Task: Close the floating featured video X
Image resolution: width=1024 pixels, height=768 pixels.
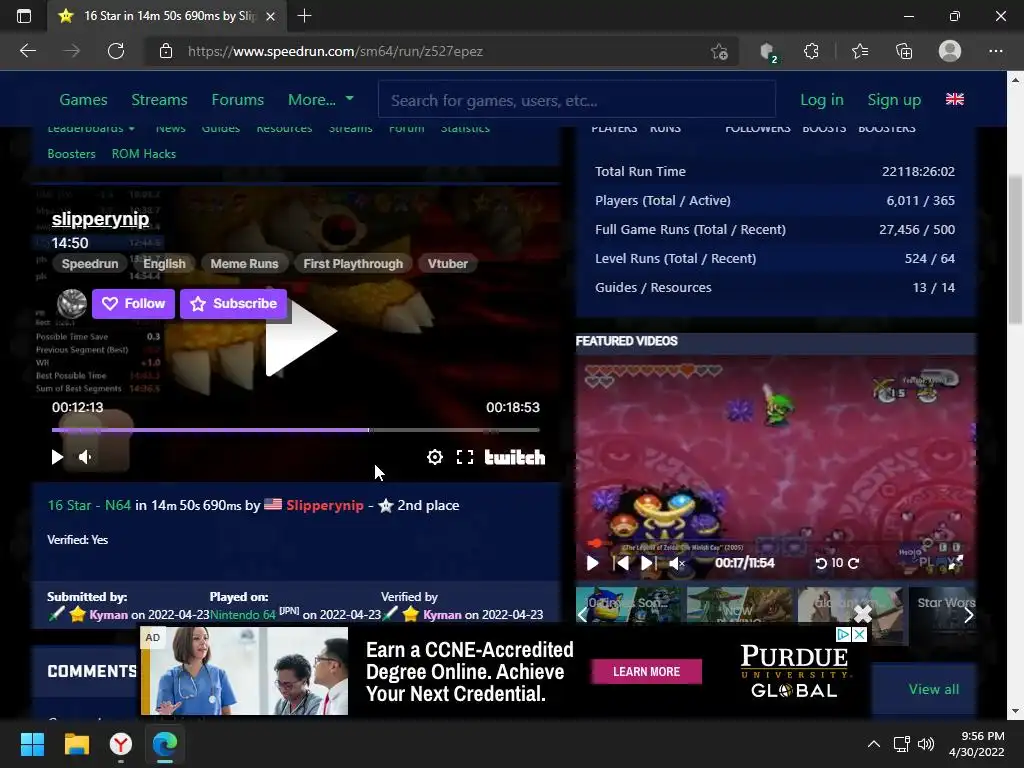Action: (863, 613)
